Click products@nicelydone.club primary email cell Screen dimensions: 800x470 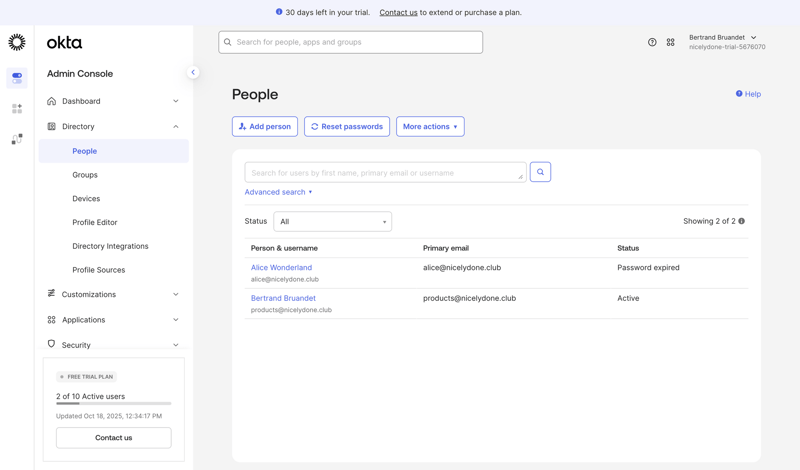click(x=469, y=298)
